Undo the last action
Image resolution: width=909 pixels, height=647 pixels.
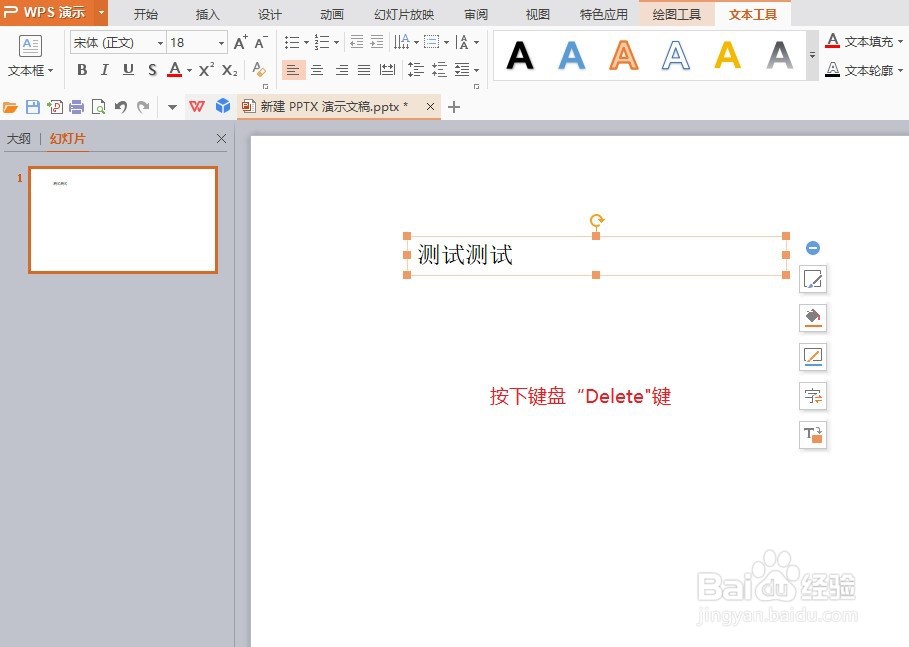[x=121, y=107]
